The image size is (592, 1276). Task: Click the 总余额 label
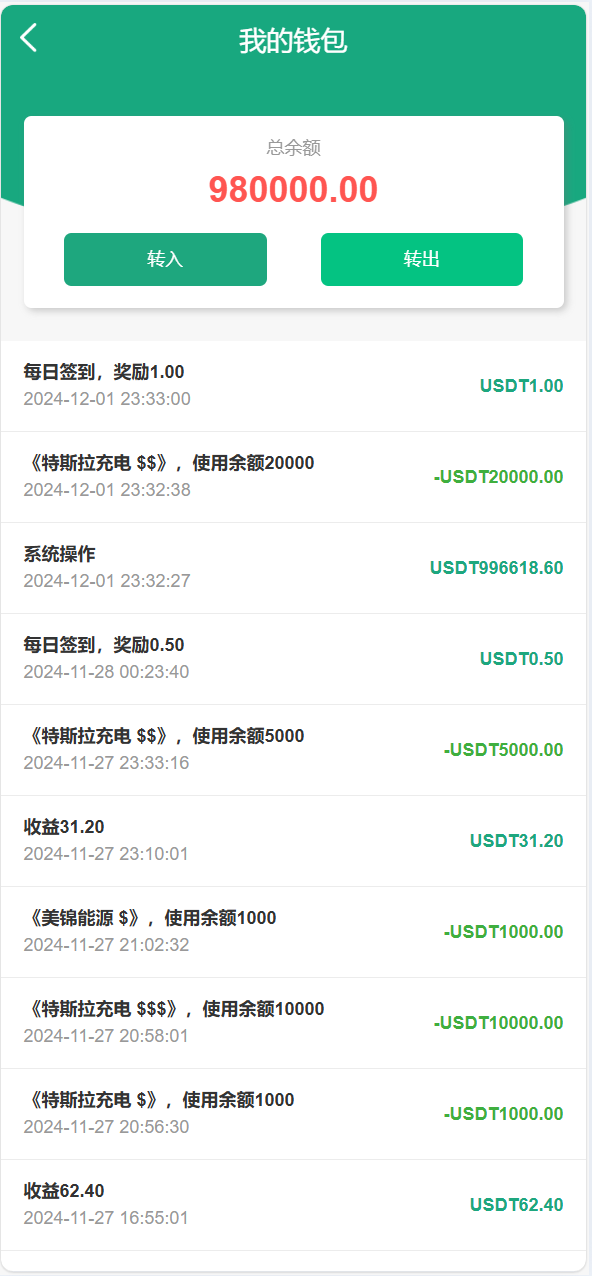tap(293, 148)
